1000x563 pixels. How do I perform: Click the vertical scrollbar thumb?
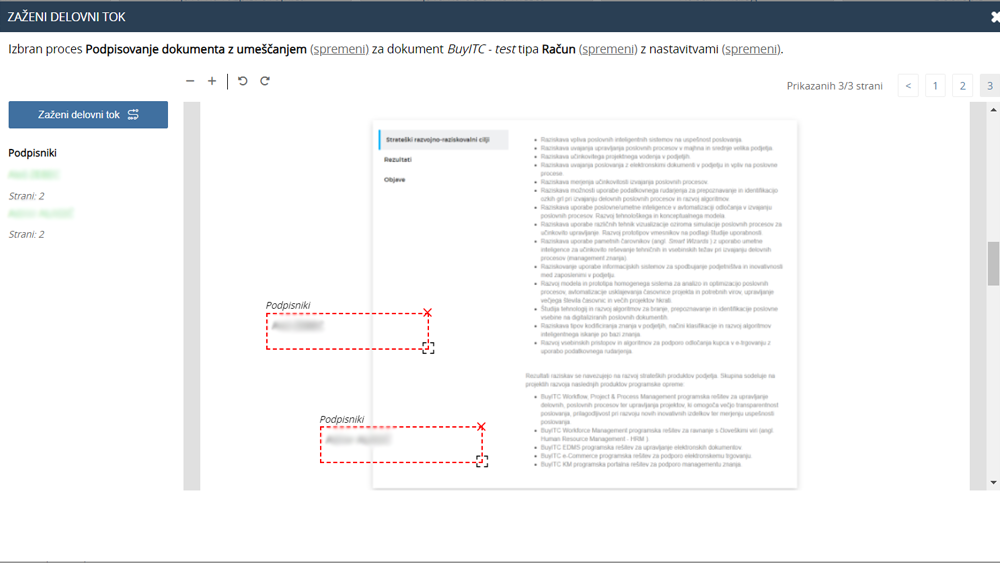pyautogui.click(x=993, y=263)
